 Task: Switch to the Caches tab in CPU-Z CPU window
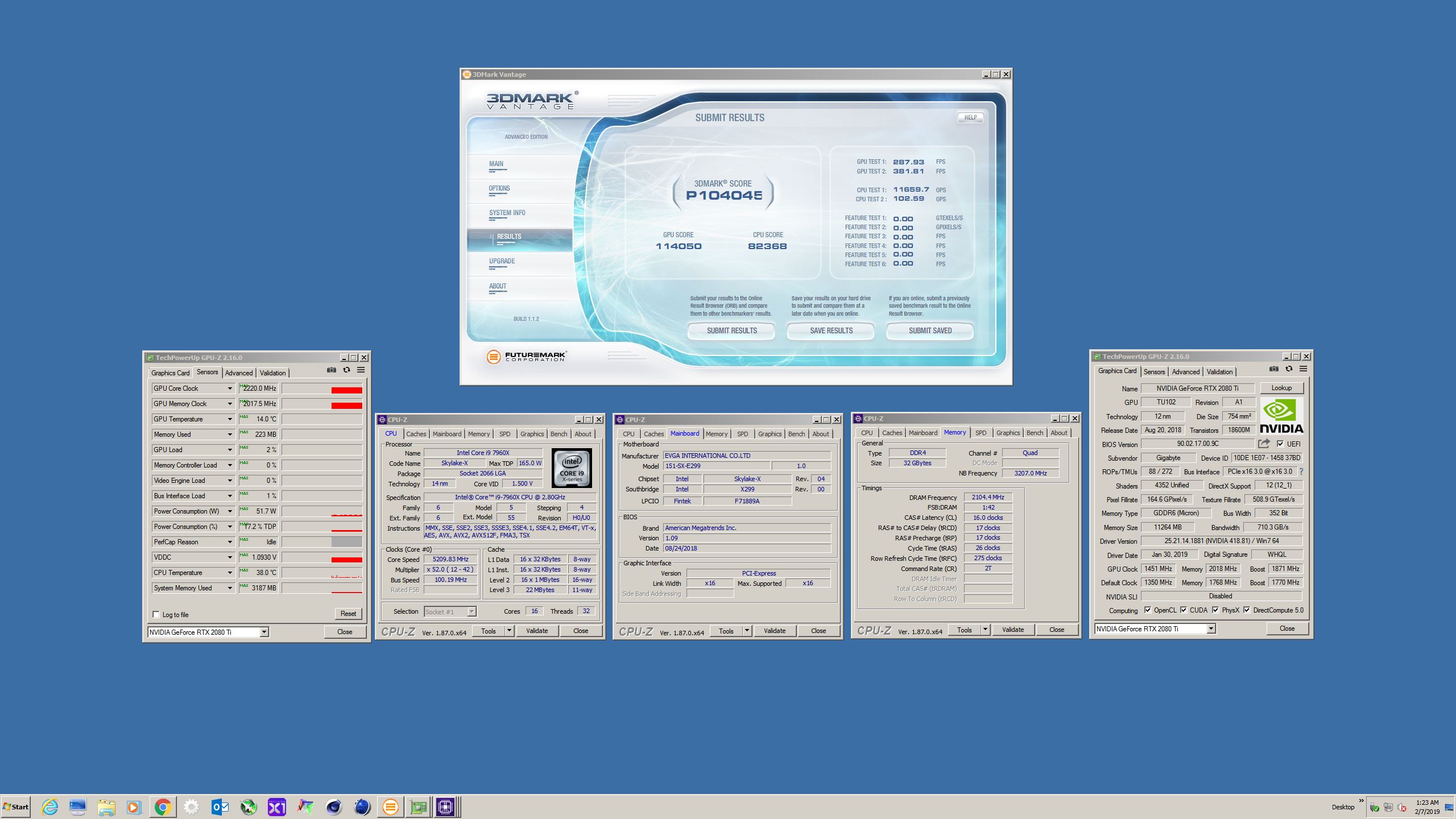point(416,433)
